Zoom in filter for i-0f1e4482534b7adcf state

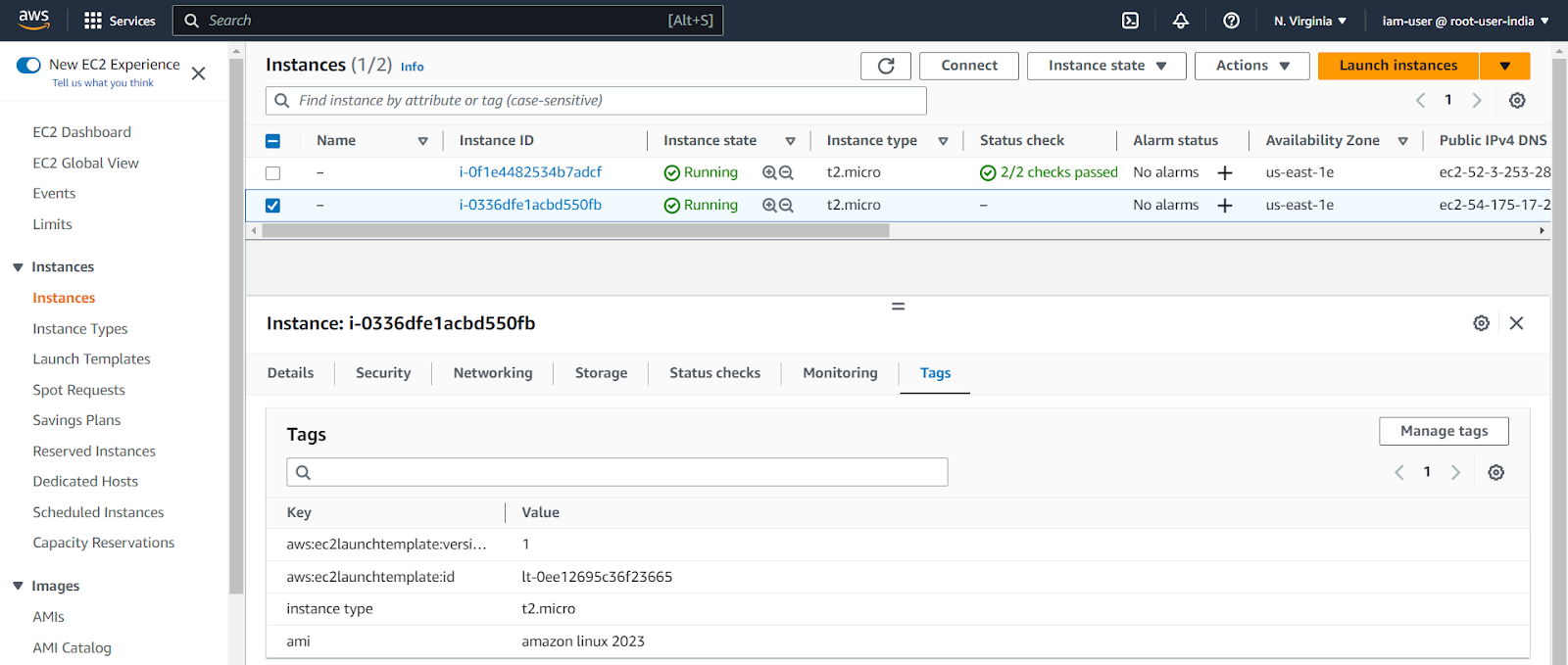click(x=769, y=172)
